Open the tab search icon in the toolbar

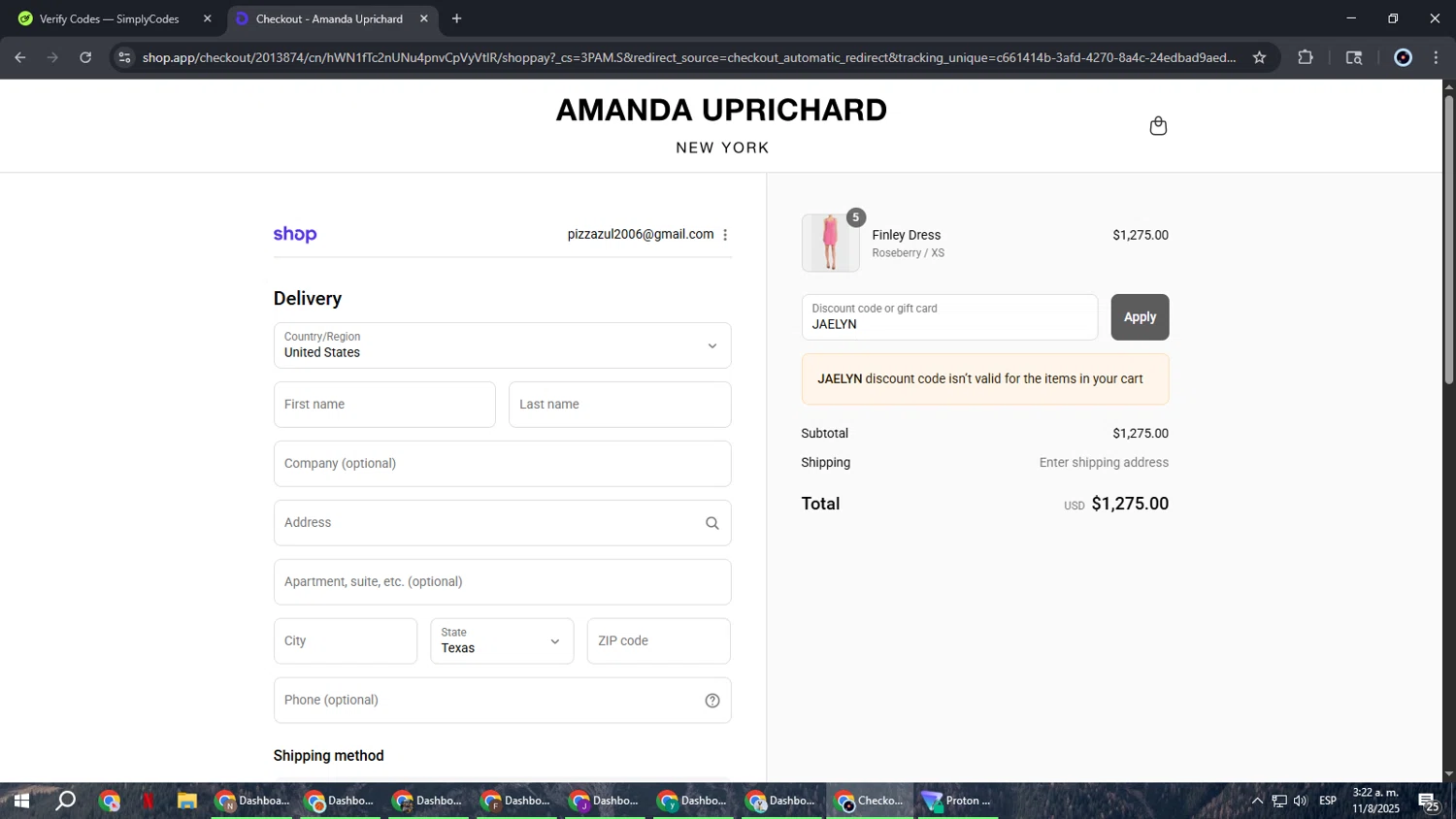[x=1354, y=57]
